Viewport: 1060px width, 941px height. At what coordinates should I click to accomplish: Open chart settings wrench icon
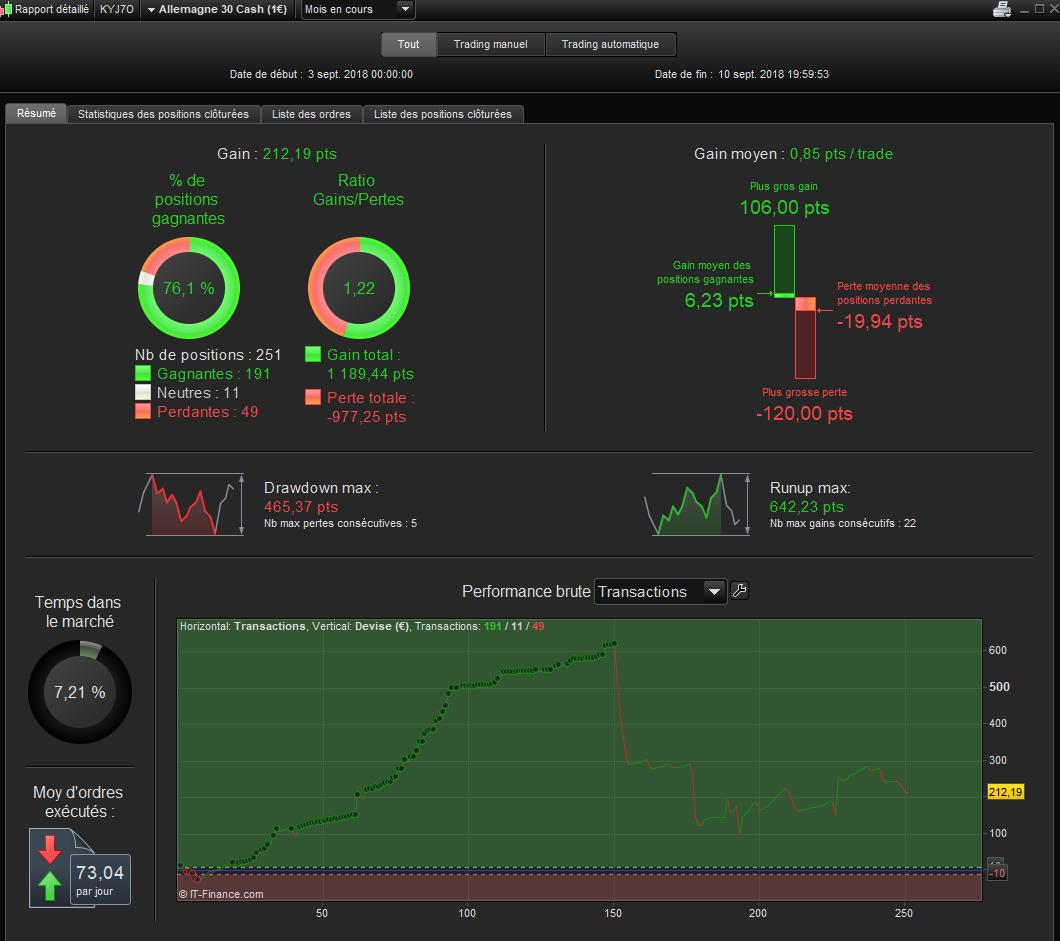[x=740, y=591]
